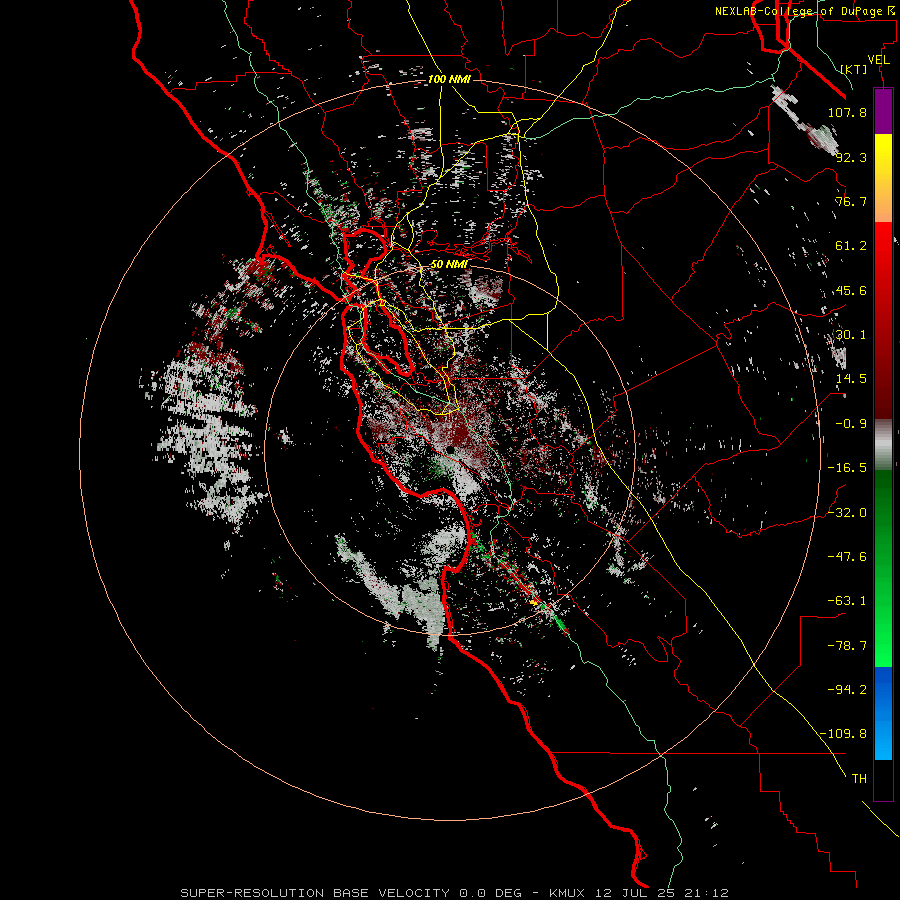Click the VEL legend title
Image resolution: width=900 pixels, height=900 pixels.
tap(878, 60)
